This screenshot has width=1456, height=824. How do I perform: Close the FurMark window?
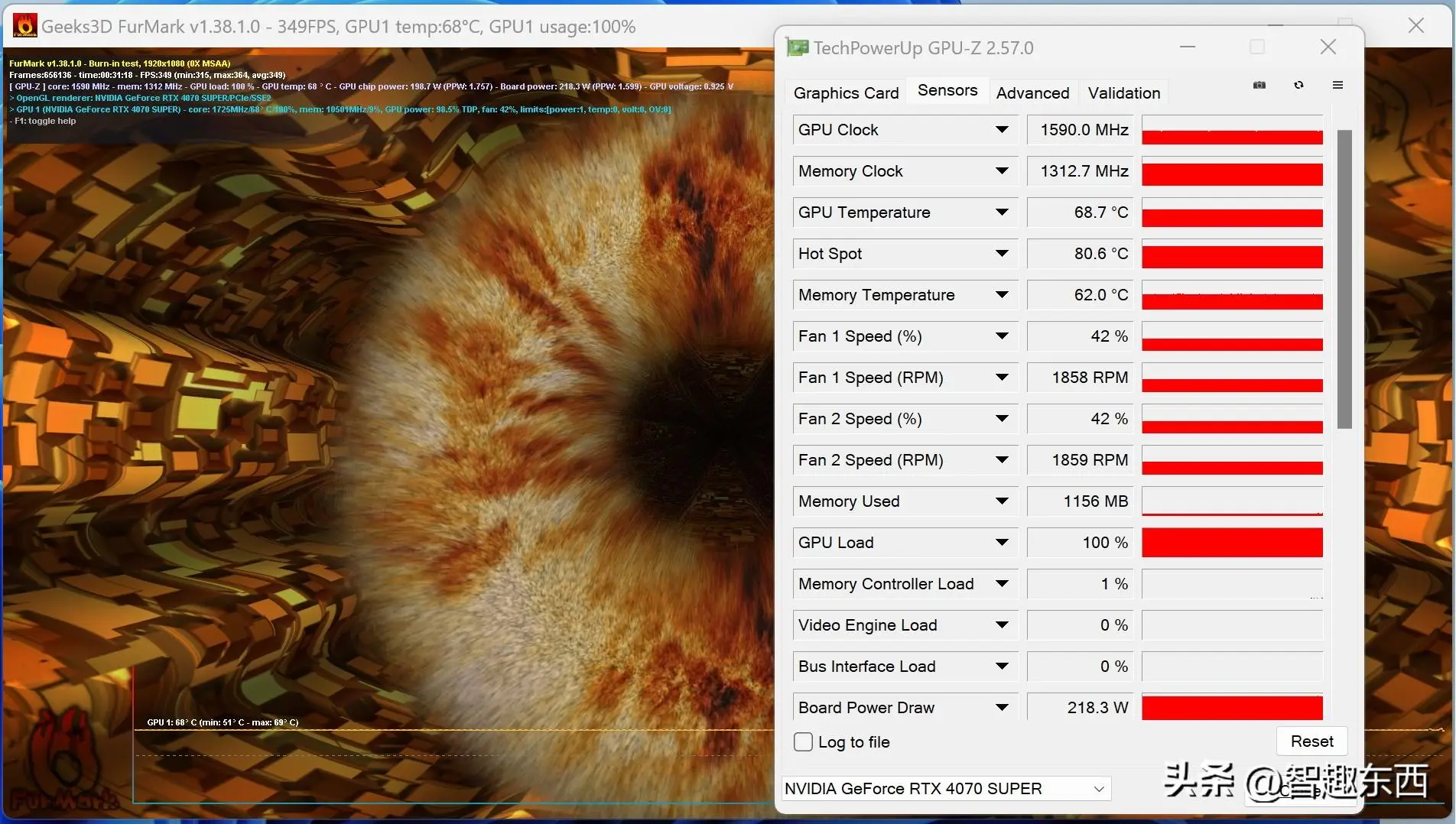tap(1416, 25)
